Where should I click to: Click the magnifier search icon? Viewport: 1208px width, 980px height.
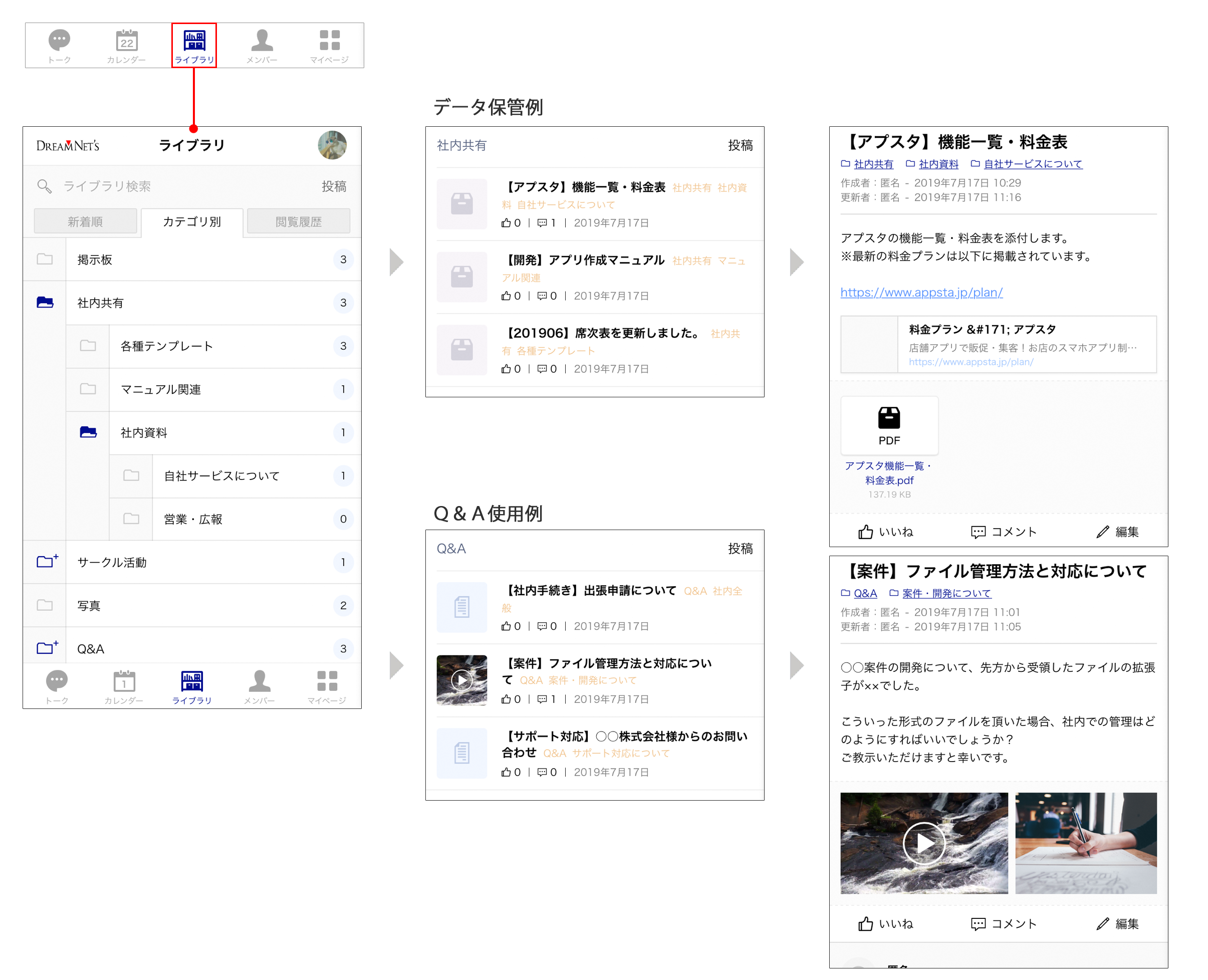click(44, 186)
